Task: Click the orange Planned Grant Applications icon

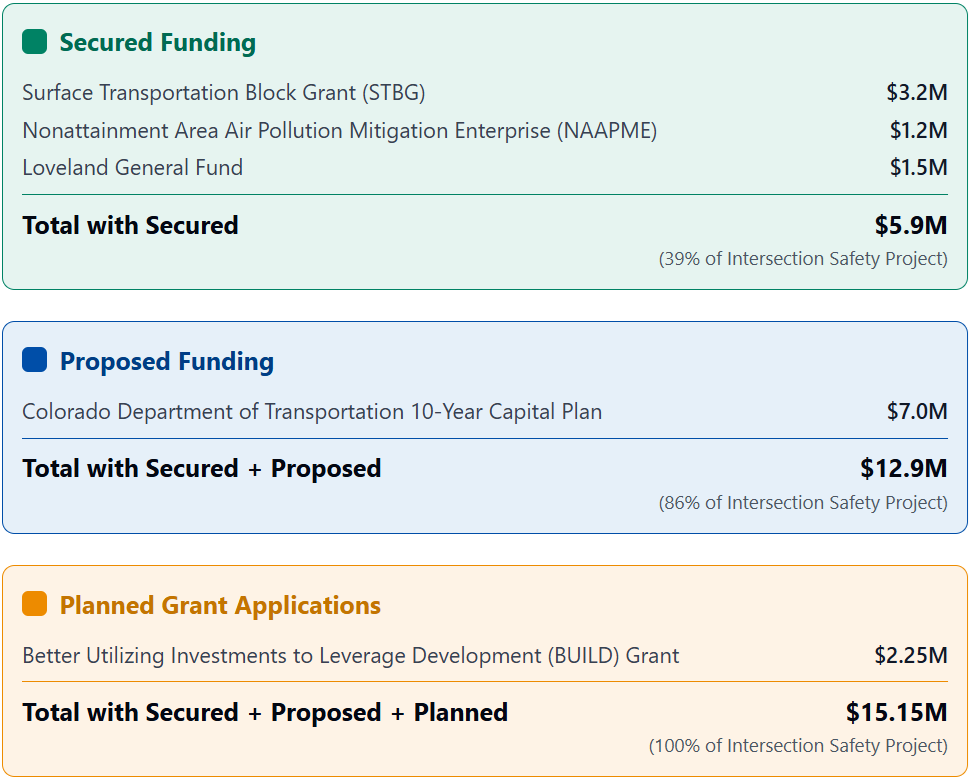Action: [35, 604]
